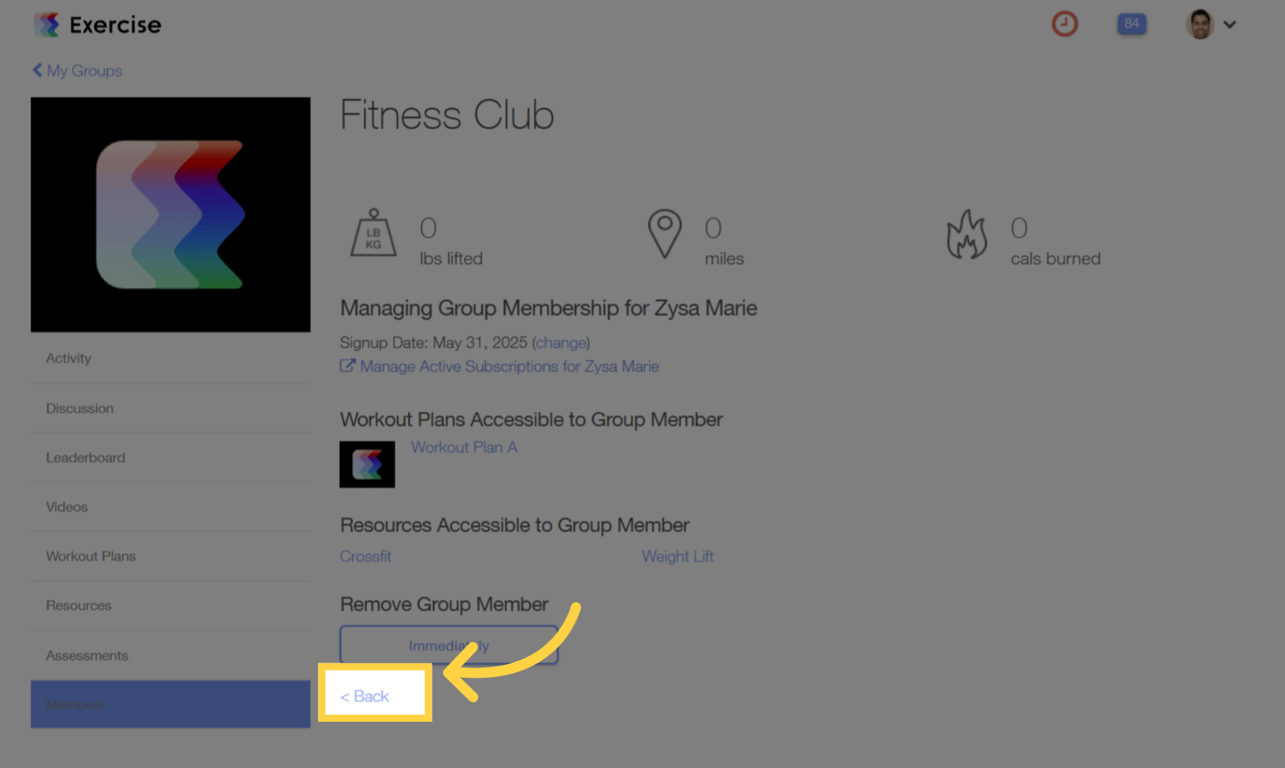Viewport: 1285px width, 768px height.
Task: Click the Workout Plan A thumbnail
Action: (367, 464)
